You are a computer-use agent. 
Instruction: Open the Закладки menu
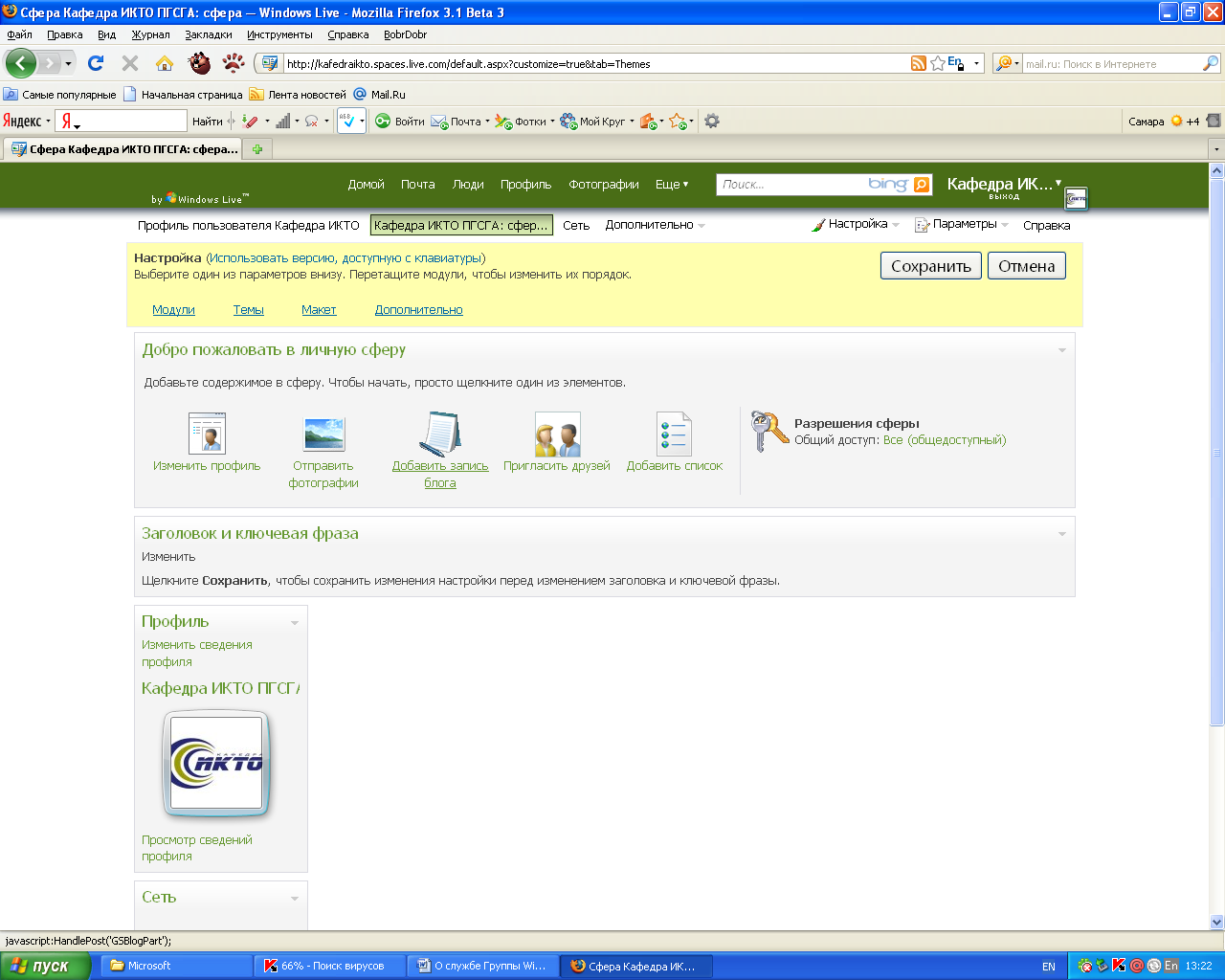point(209,34)
